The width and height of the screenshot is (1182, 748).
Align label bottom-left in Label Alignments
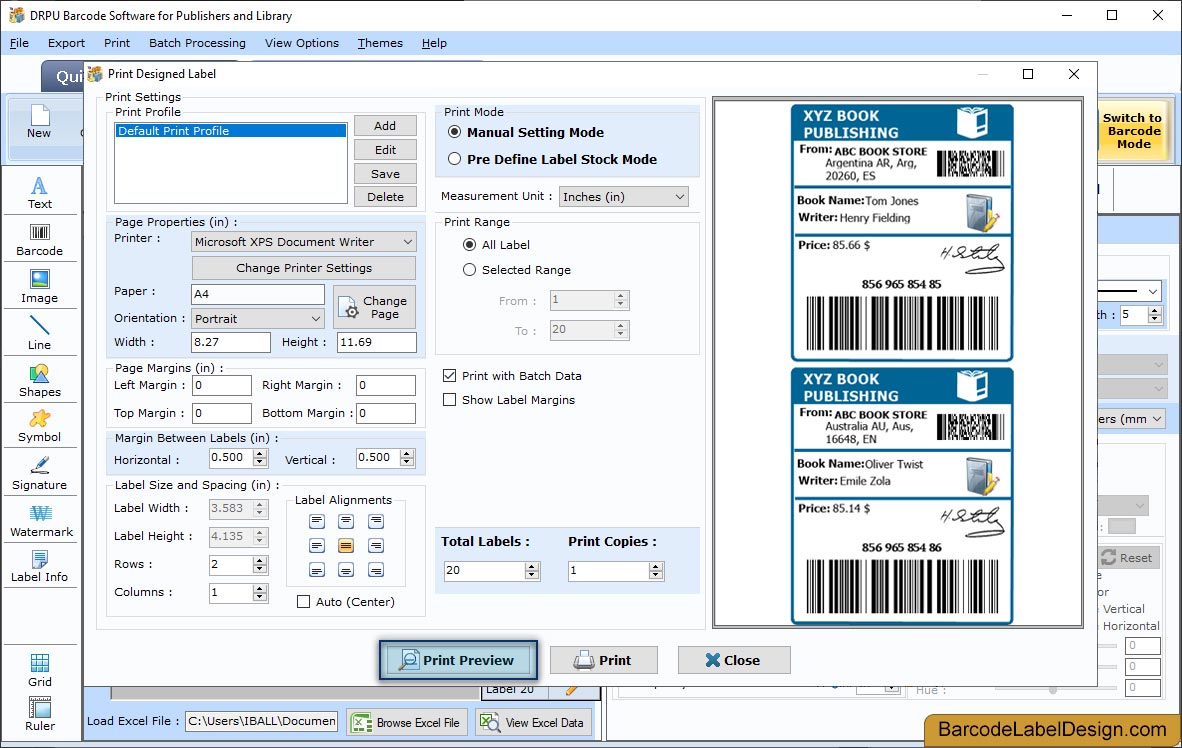click(317, 569)
